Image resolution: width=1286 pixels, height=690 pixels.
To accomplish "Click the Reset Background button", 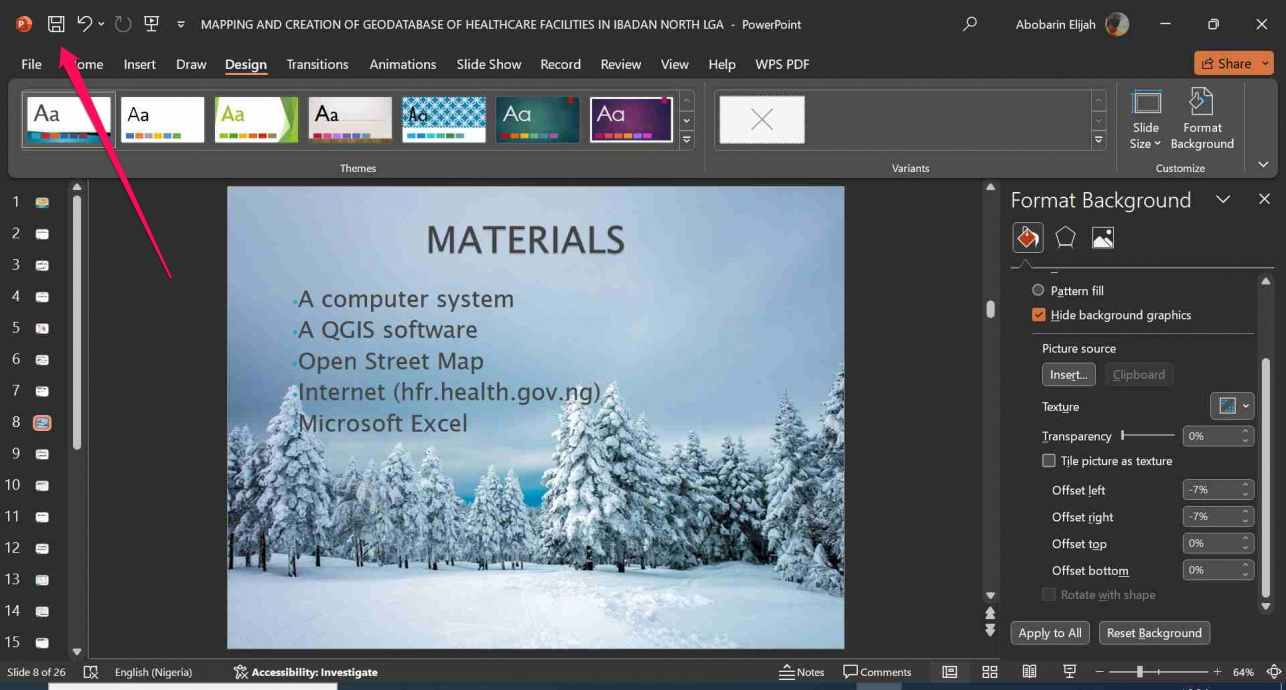I will click(1153, 633).
